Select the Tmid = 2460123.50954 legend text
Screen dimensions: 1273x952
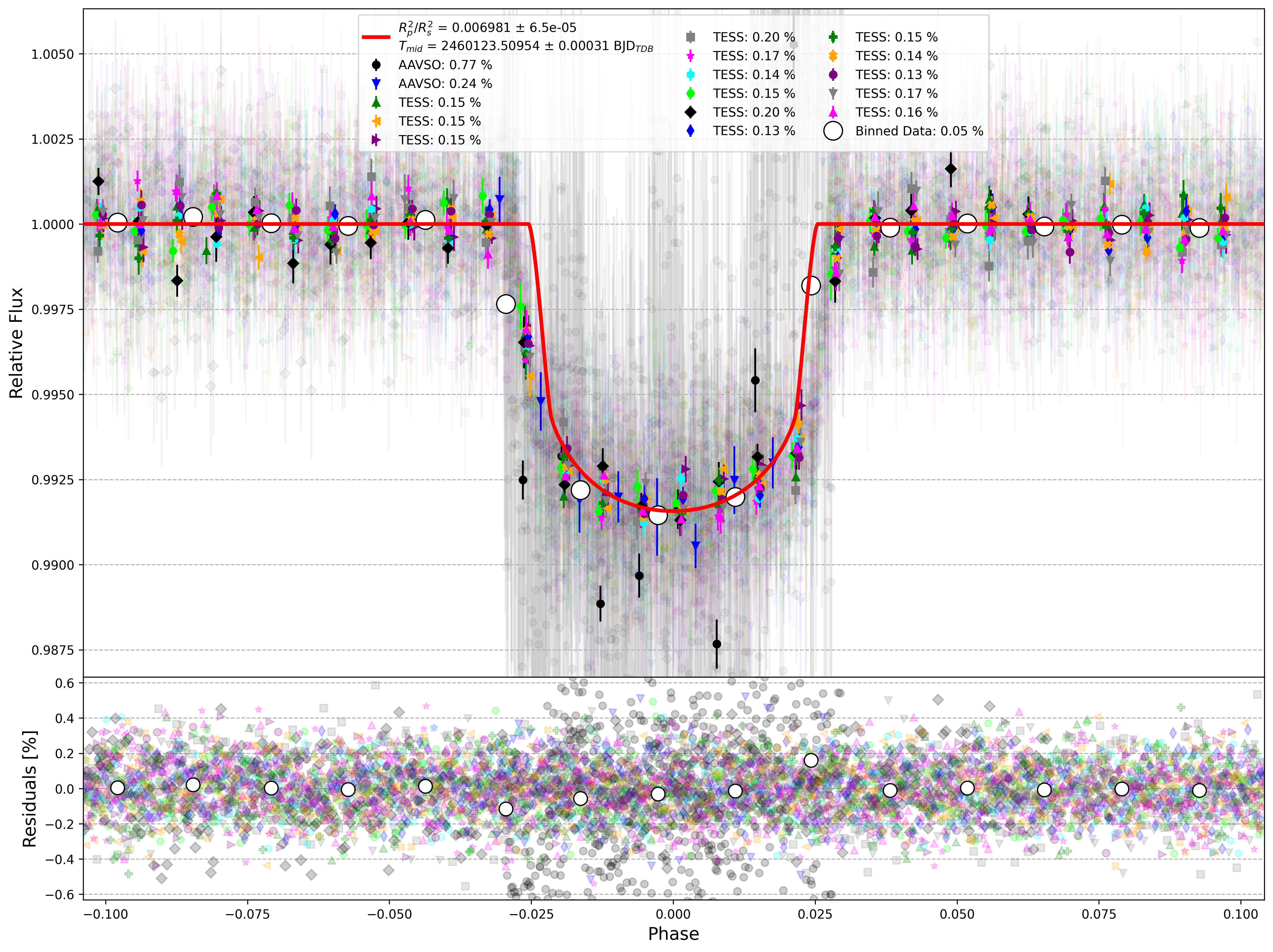click(526, 47)
